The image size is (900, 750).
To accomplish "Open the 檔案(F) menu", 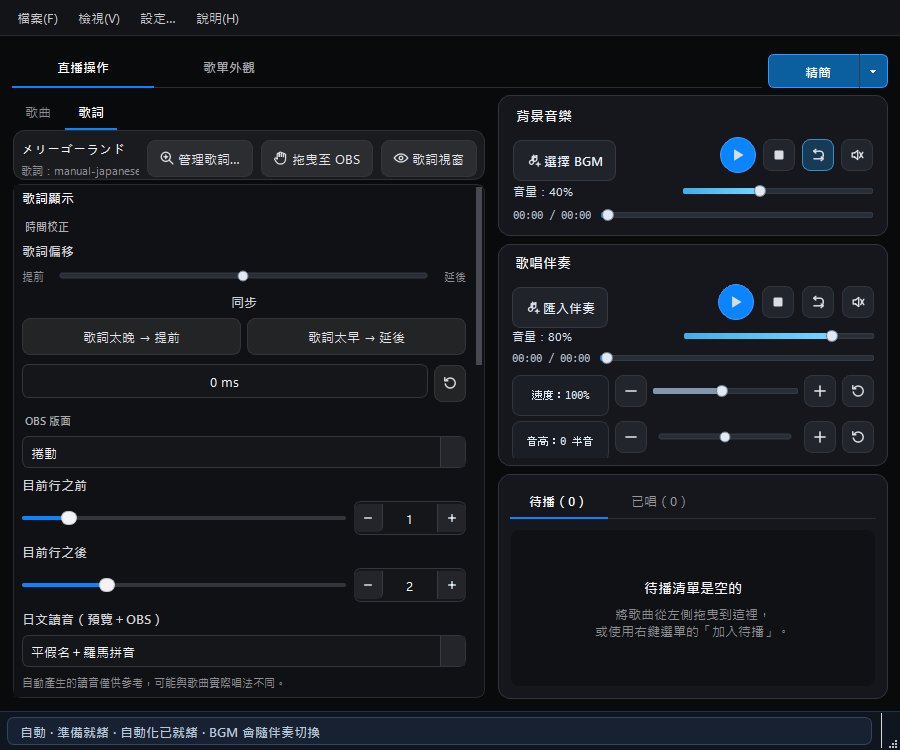I will (x=37, y=18).
